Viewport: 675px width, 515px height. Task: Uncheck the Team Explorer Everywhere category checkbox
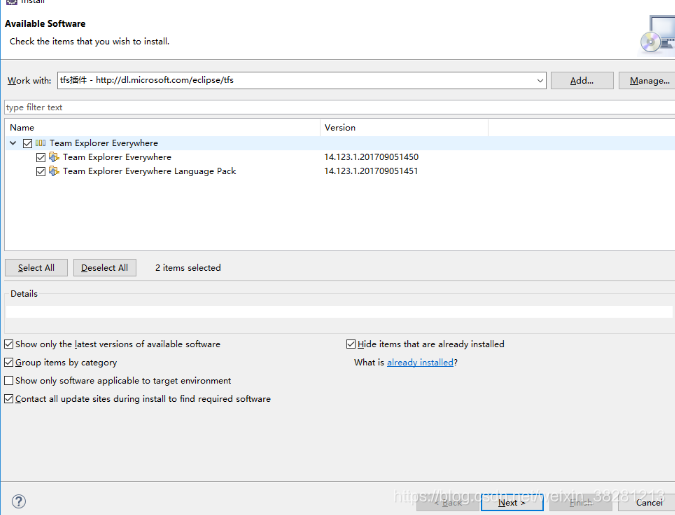28,143
